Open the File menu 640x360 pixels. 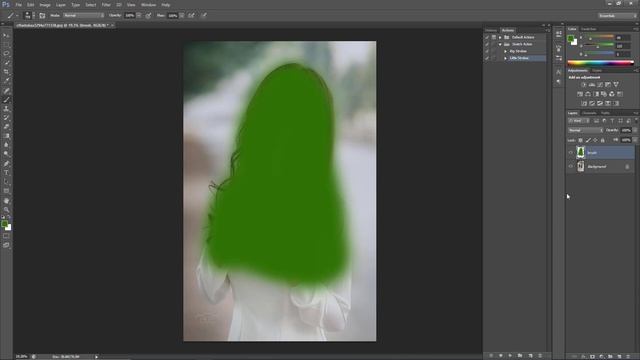[x=18, y=5]
